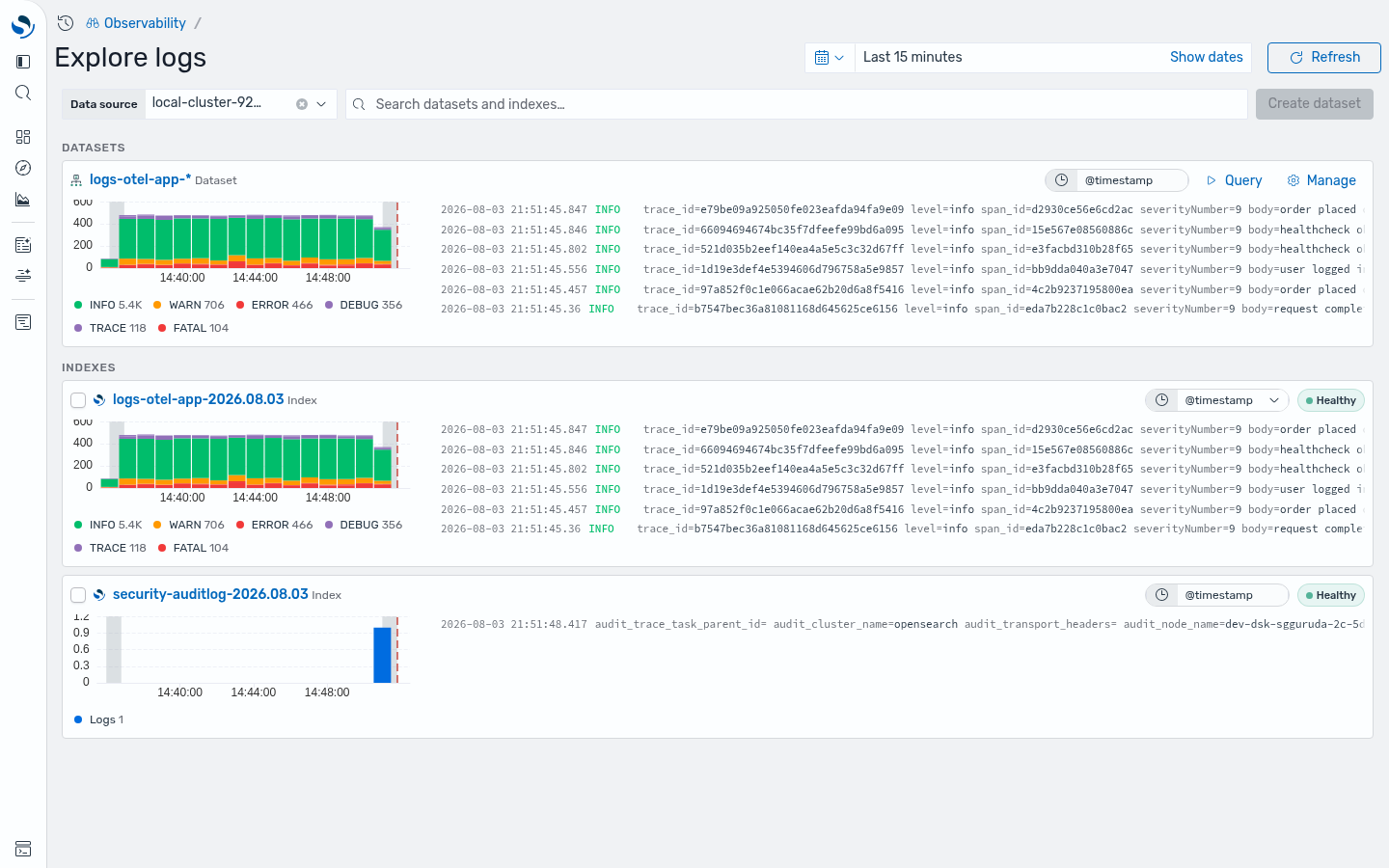Toggle WARN 706 legend in index chart
This screenshot has height=868, width=1389.
(x=188, y=525)
